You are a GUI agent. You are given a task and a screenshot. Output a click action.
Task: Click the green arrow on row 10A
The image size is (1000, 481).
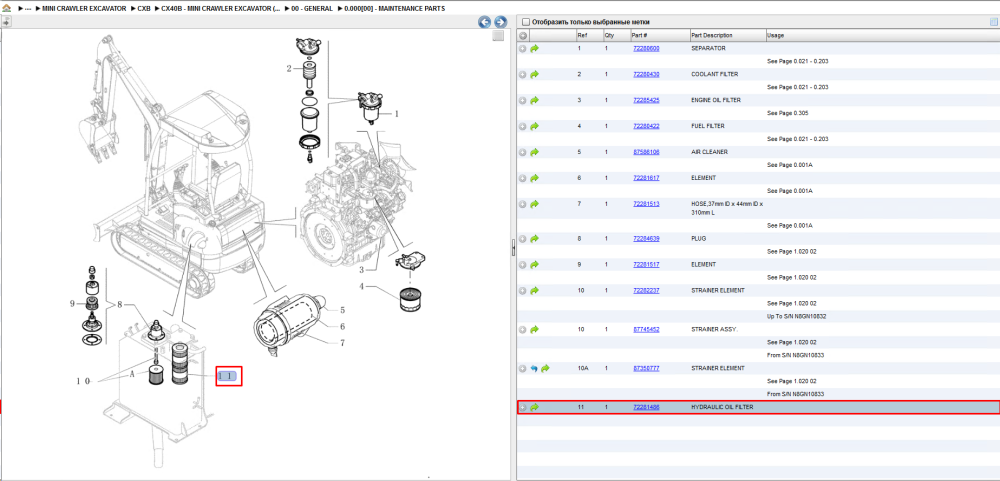(x=545, y=369)
